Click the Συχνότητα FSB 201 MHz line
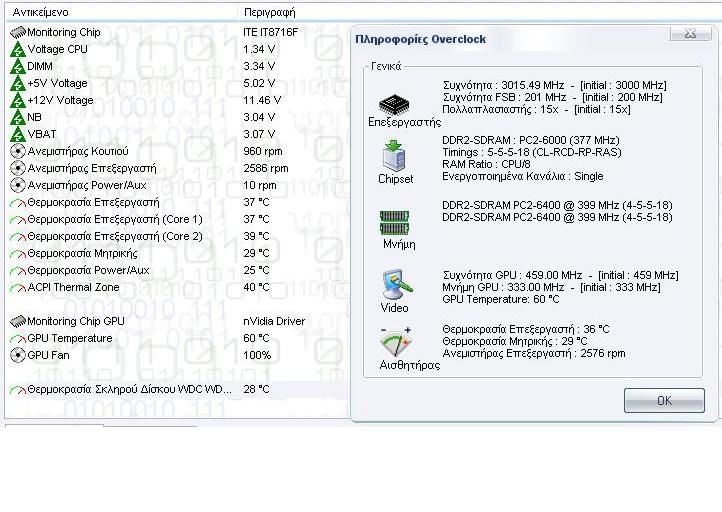 point(553,97)
